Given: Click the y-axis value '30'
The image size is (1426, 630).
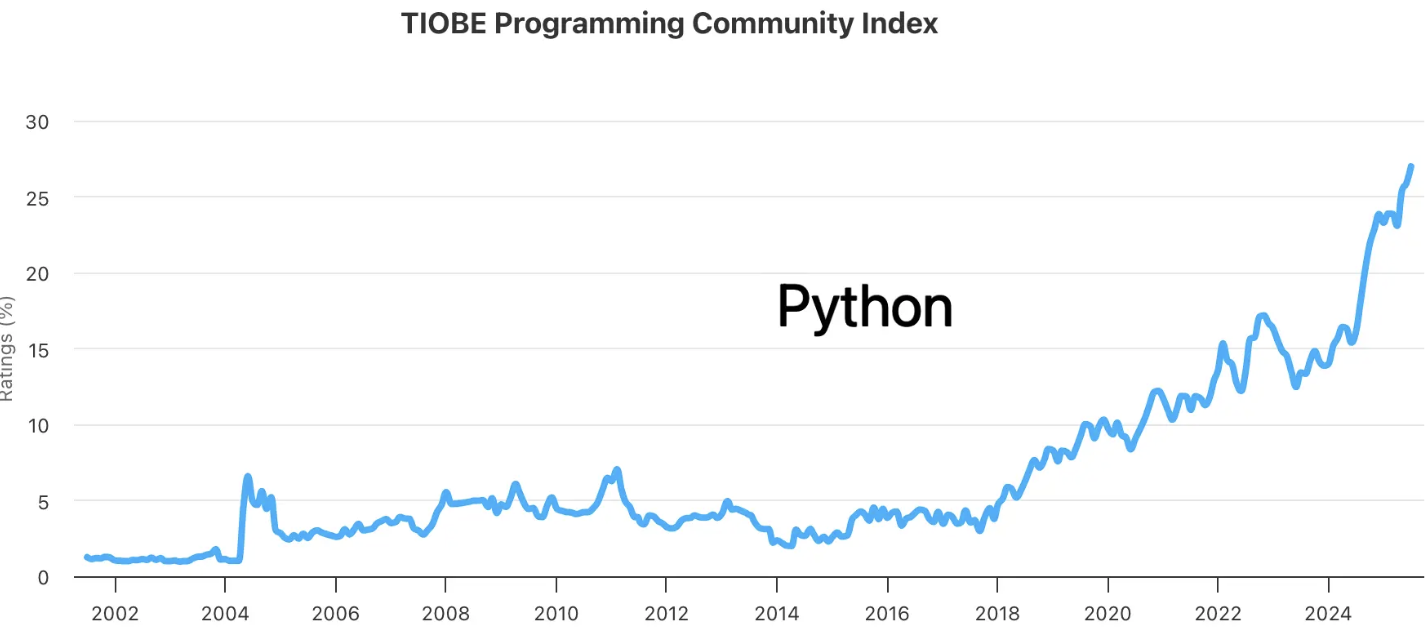Looking at the screenshot, I should pyautogui.click(x=37, y=121).
